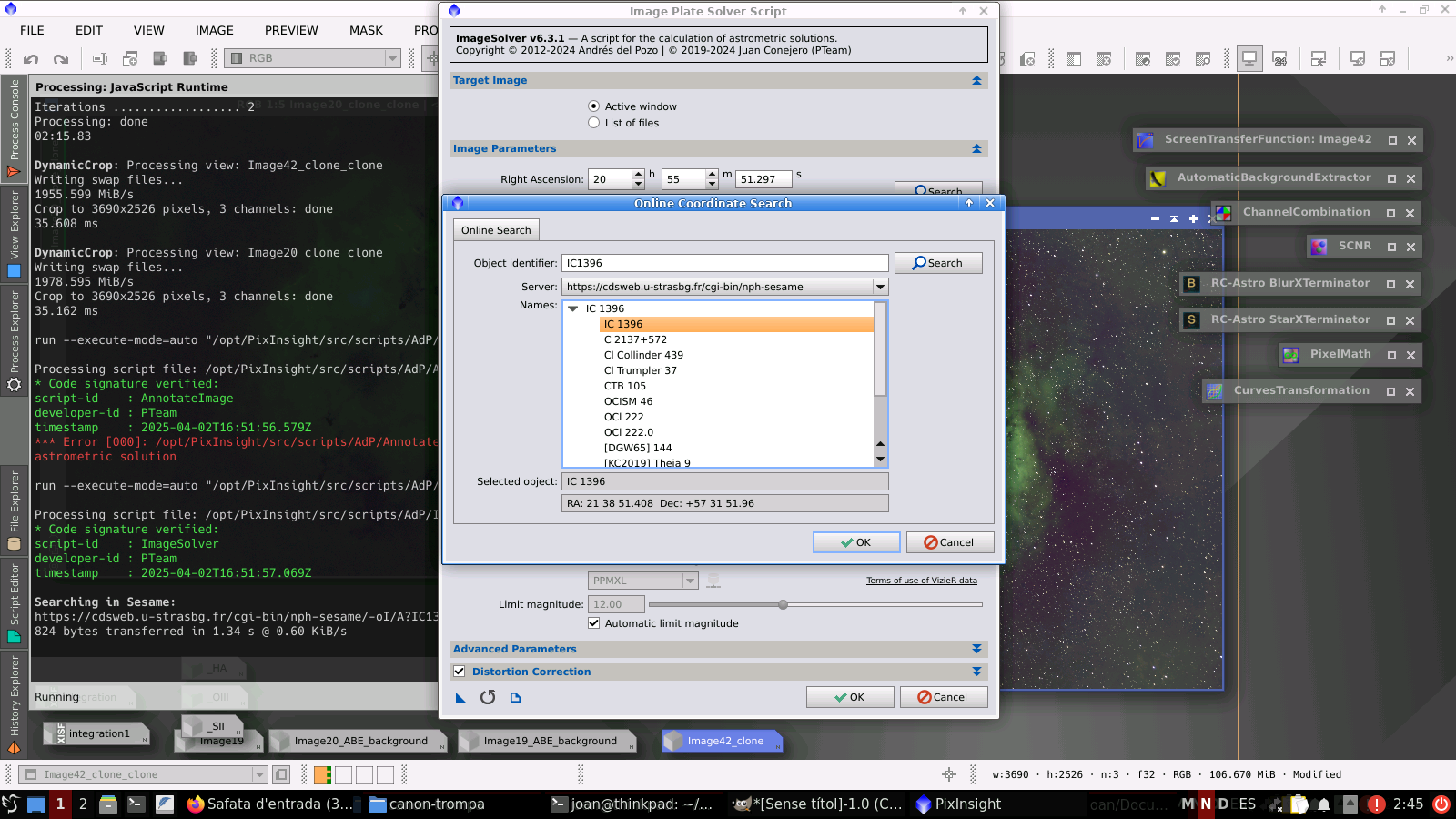Expand the Advanced Parameters section

(976, 649)
